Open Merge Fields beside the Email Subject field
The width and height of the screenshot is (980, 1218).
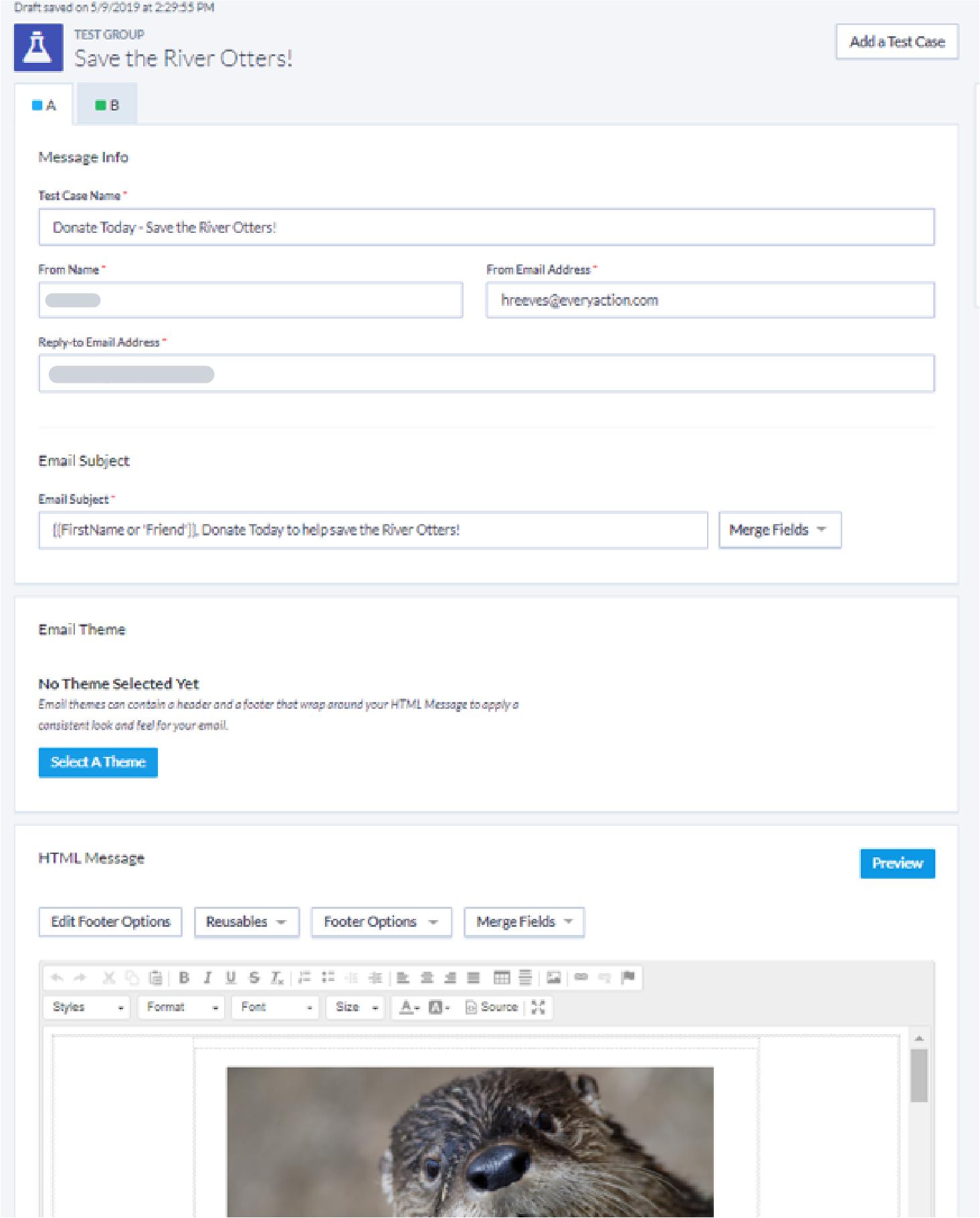coord(780,530)
